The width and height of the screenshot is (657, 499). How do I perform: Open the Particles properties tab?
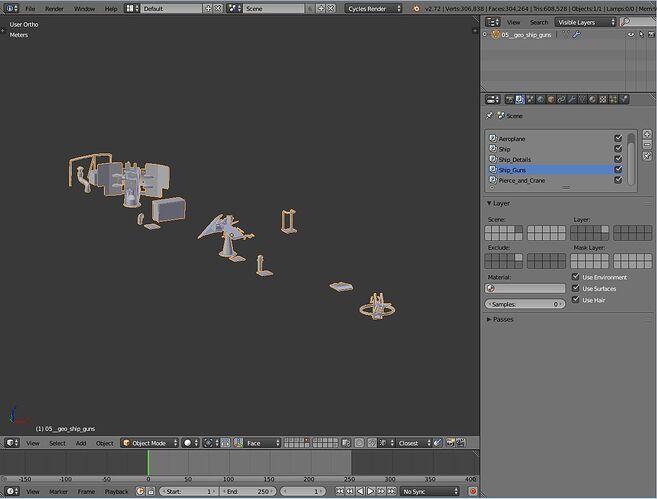pyautogui.click(x=613, y=99)
